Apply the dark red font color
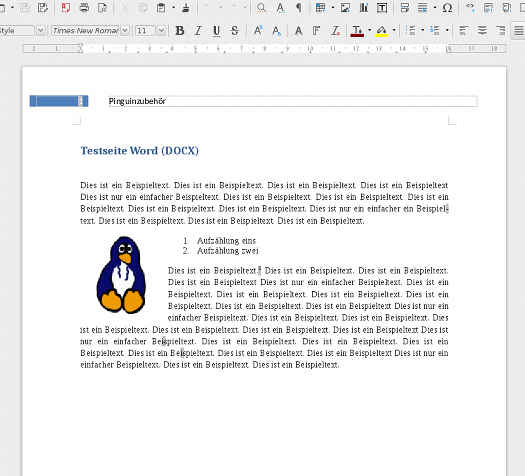 [357, 31]
